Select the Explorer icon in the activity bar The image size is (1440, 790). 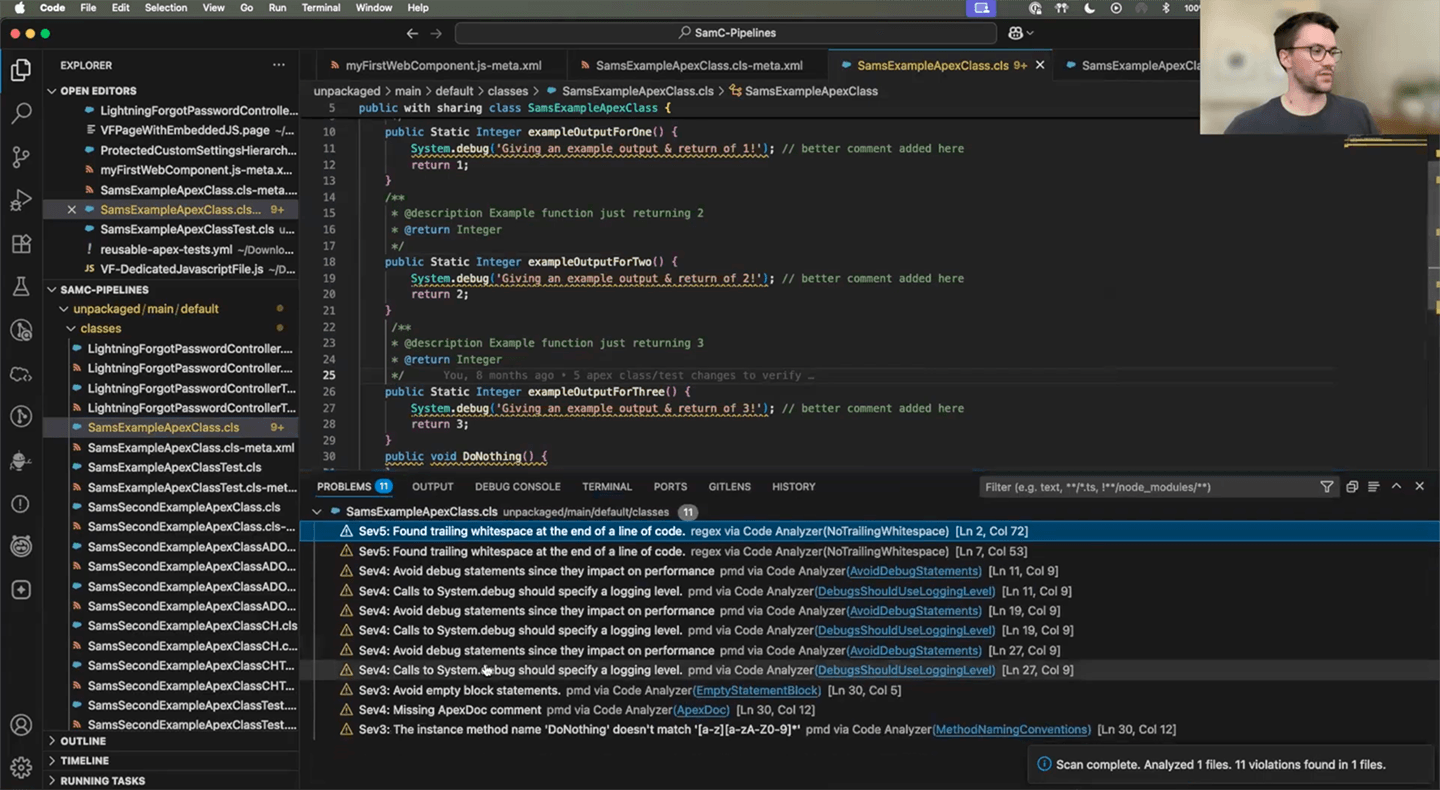click(x=22, y=71)
